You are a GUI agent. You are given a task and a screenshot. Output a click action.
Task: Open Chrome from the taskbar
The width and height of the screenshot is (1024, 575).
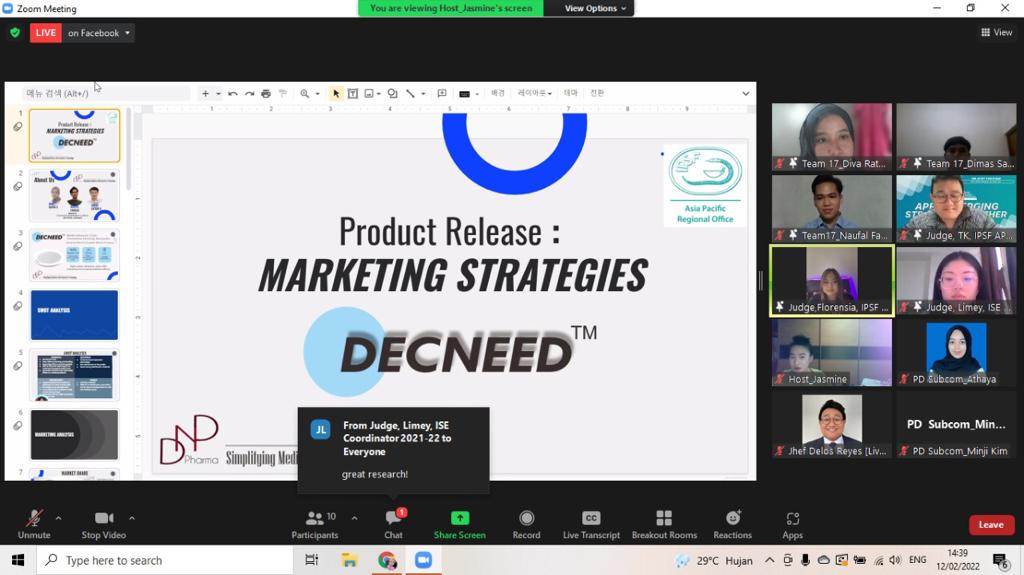387,560
